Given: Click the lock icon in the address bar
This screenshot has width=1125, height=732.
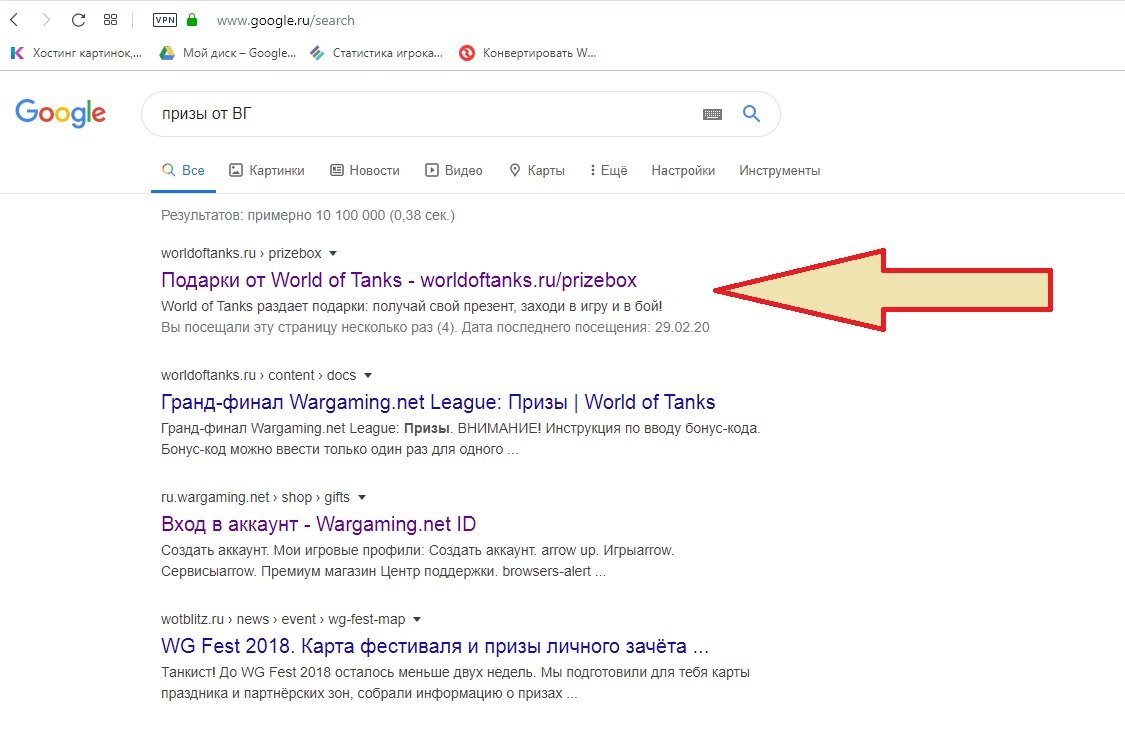Looking at the screenshot, I should click(x=189, y=18).
